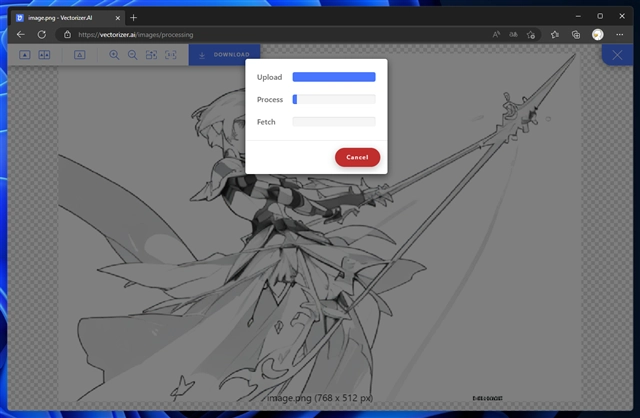Open the browser settings and more menu
The height and width of the screenshot is (418, 640).
[x=621, y=34]
